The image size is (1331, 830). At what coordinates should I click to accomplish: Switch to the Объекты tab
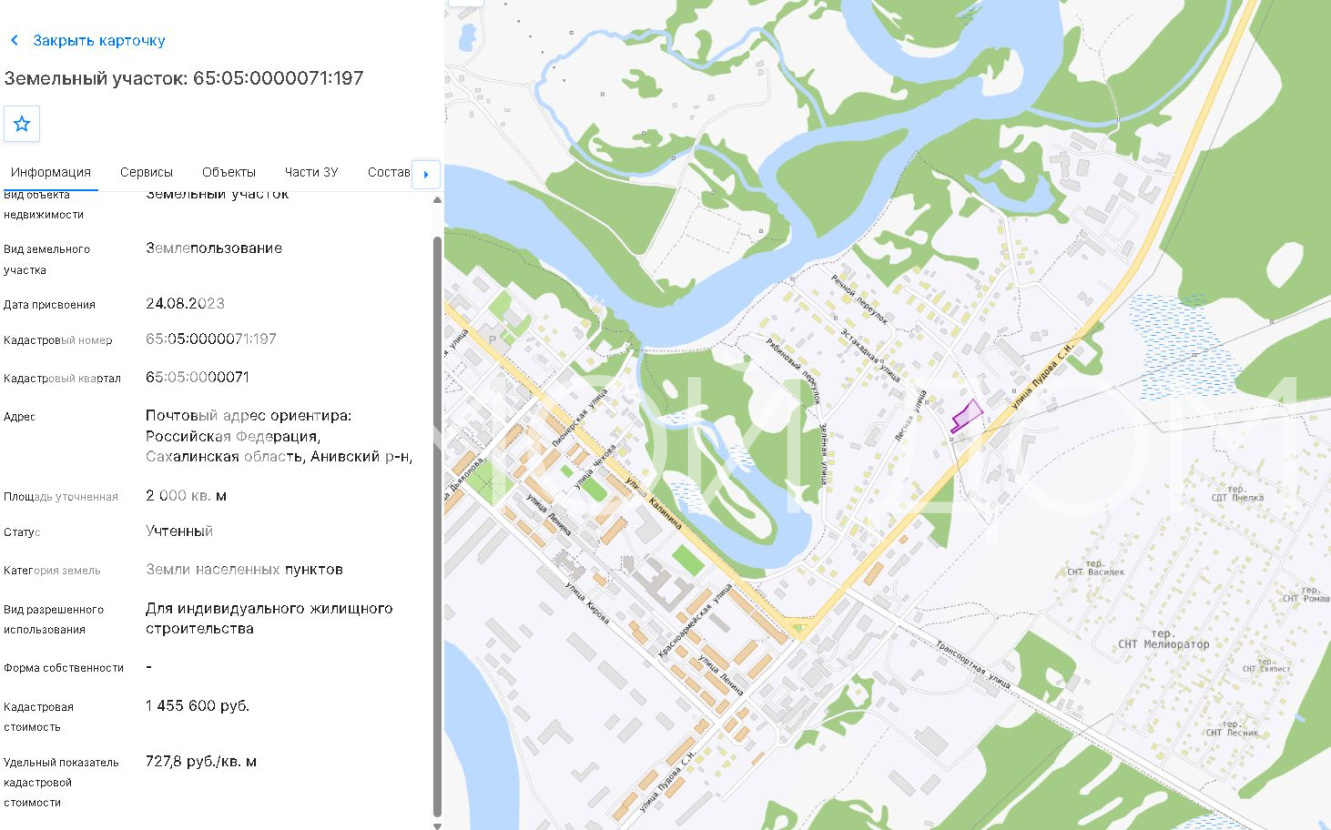coord(228,172)
